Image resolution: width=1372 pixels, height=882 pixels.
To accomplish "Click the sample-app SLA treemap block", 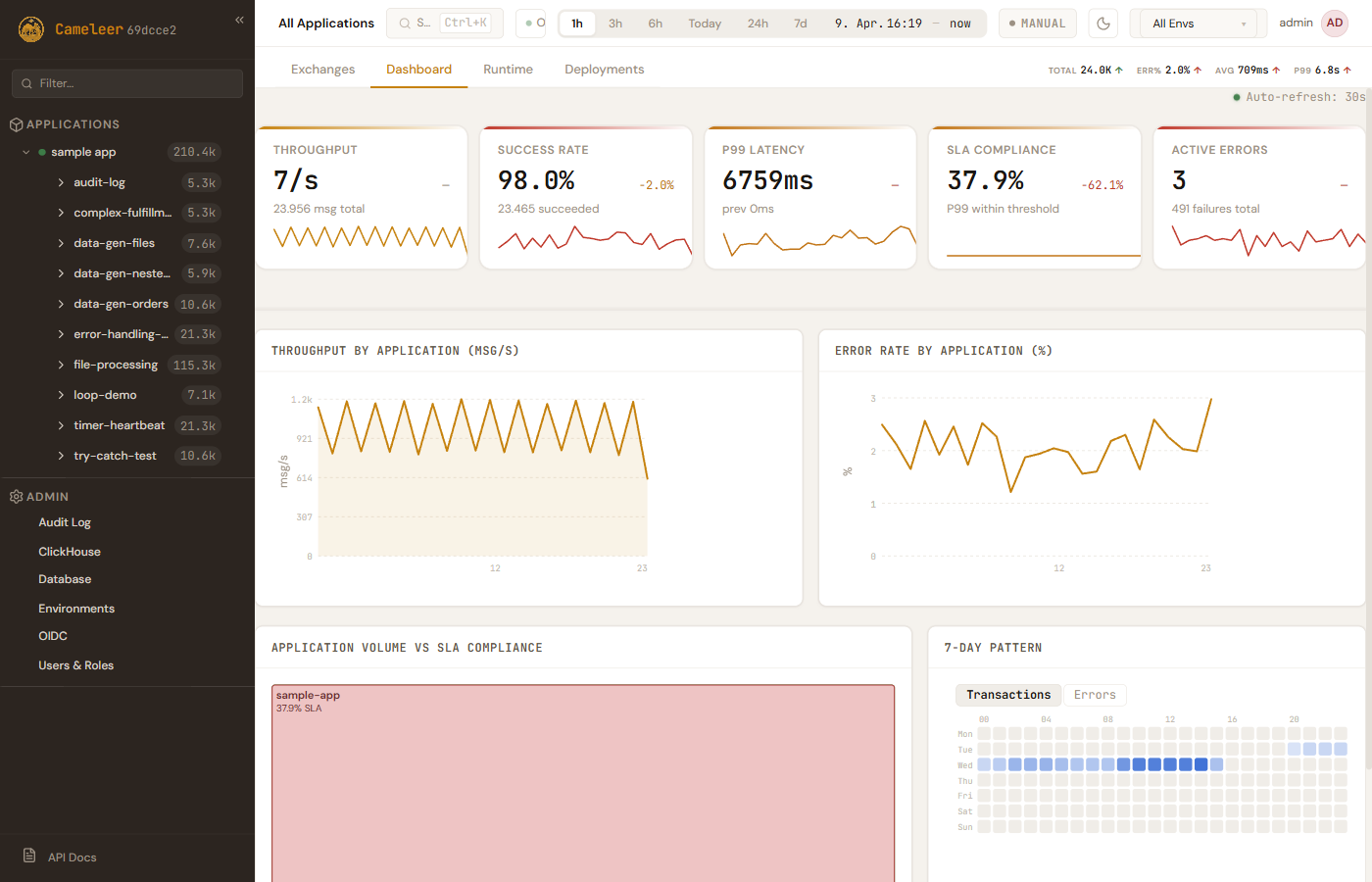I will tap(583, 784).
